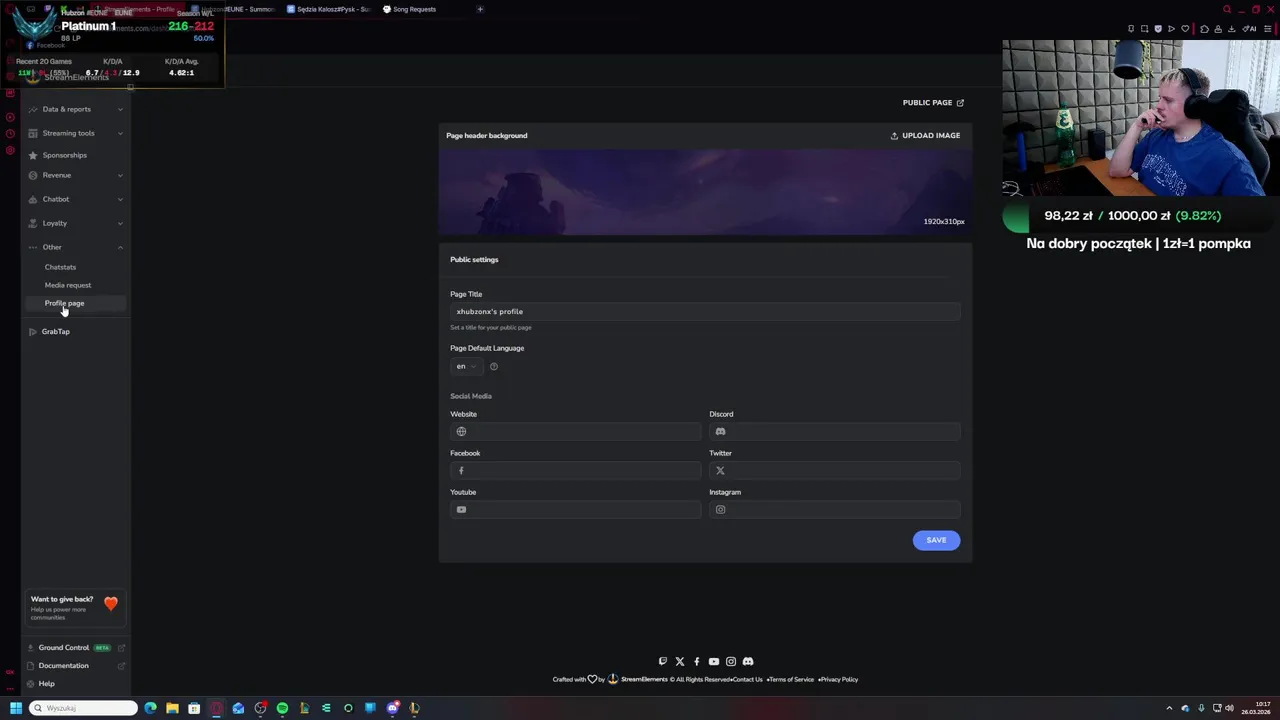Click the player icon in browser sidebar
The image size is (1280, 720).
point(10,117)
